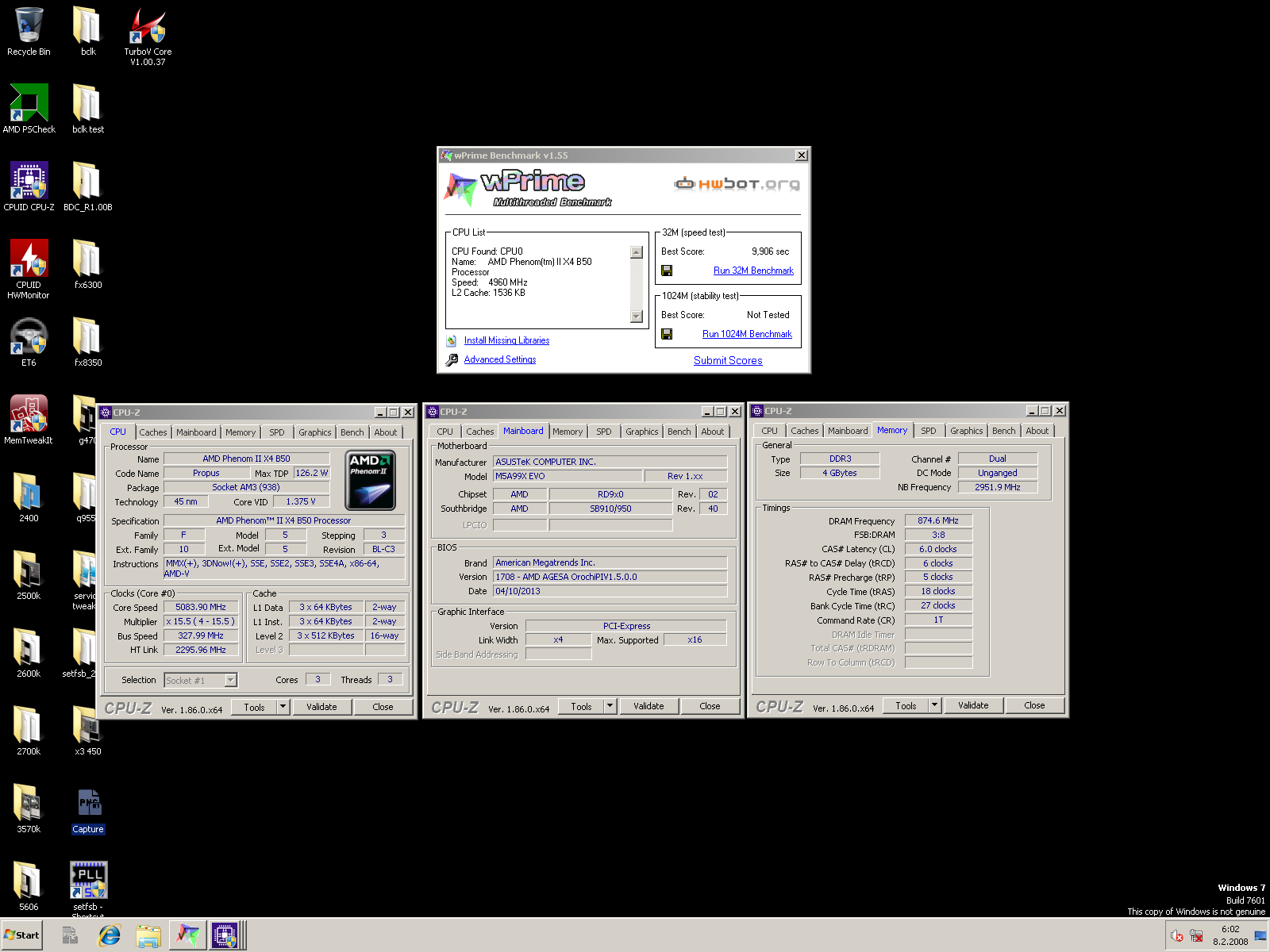The height and width of the screenshot is (952, 1270).
Task: Open the x3 450 folder
Action: point(88,731)
